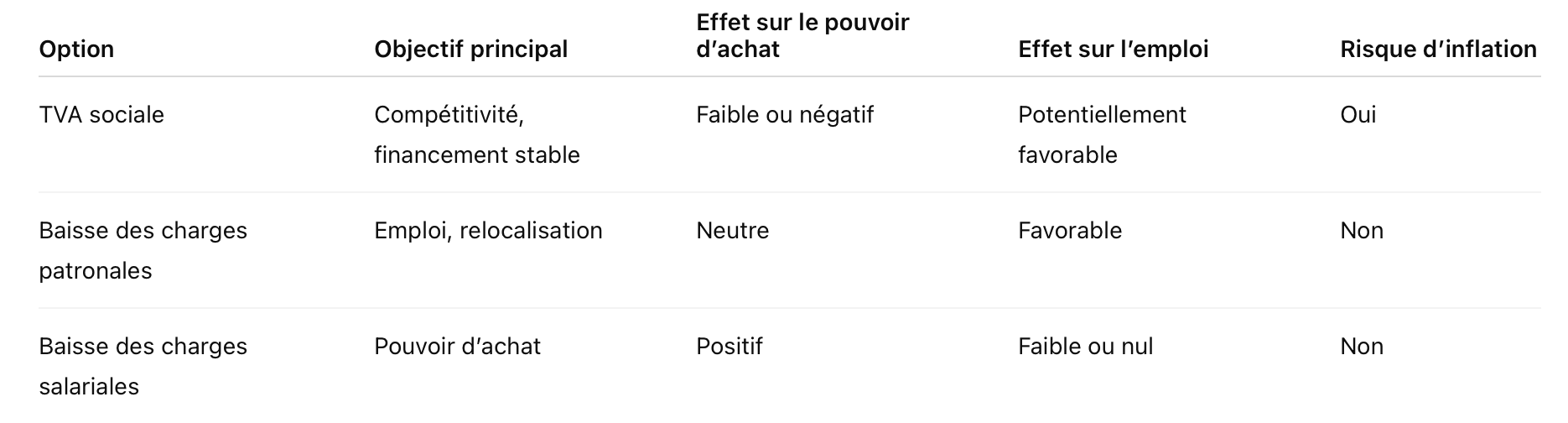Click the "Faible ou nul" cell

click(1085, 347)
